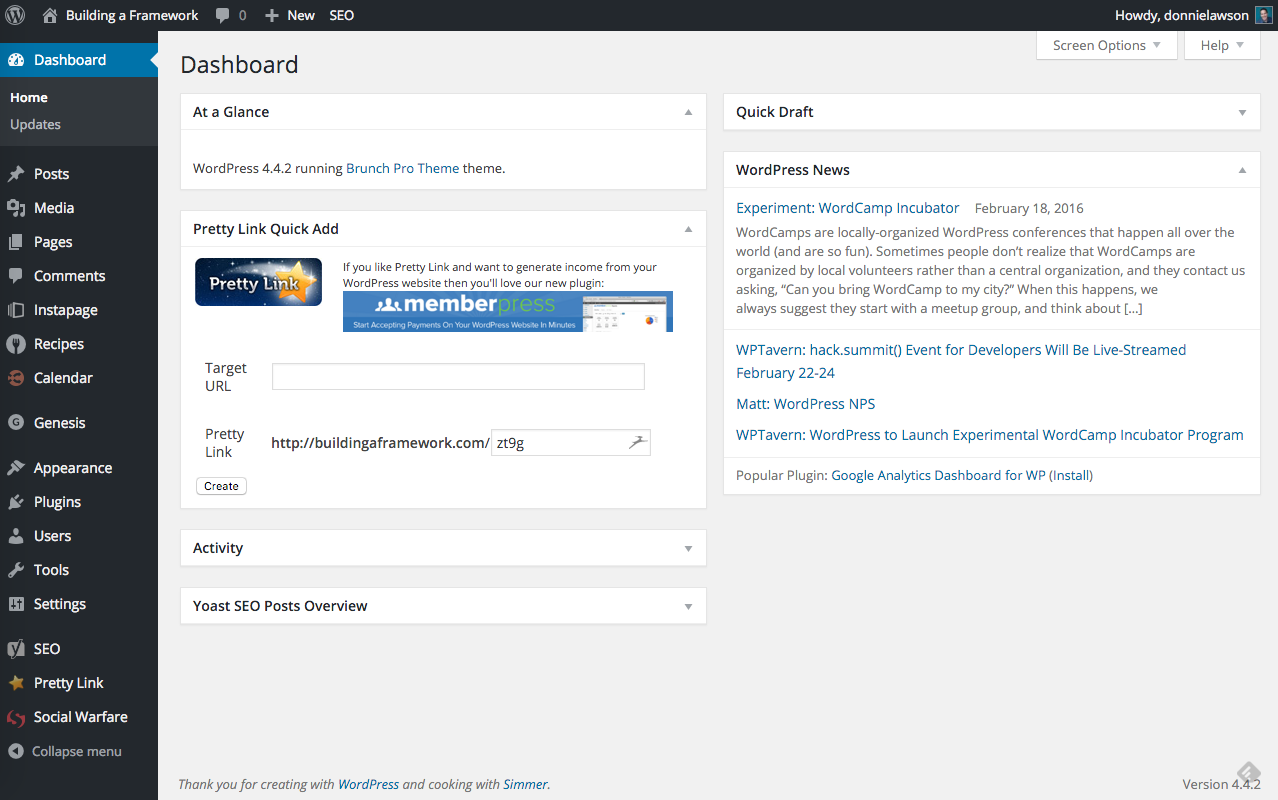The image size is (1278, 800).
Task: Expand the Quick Draft panel
Action: coord(1242,112)
